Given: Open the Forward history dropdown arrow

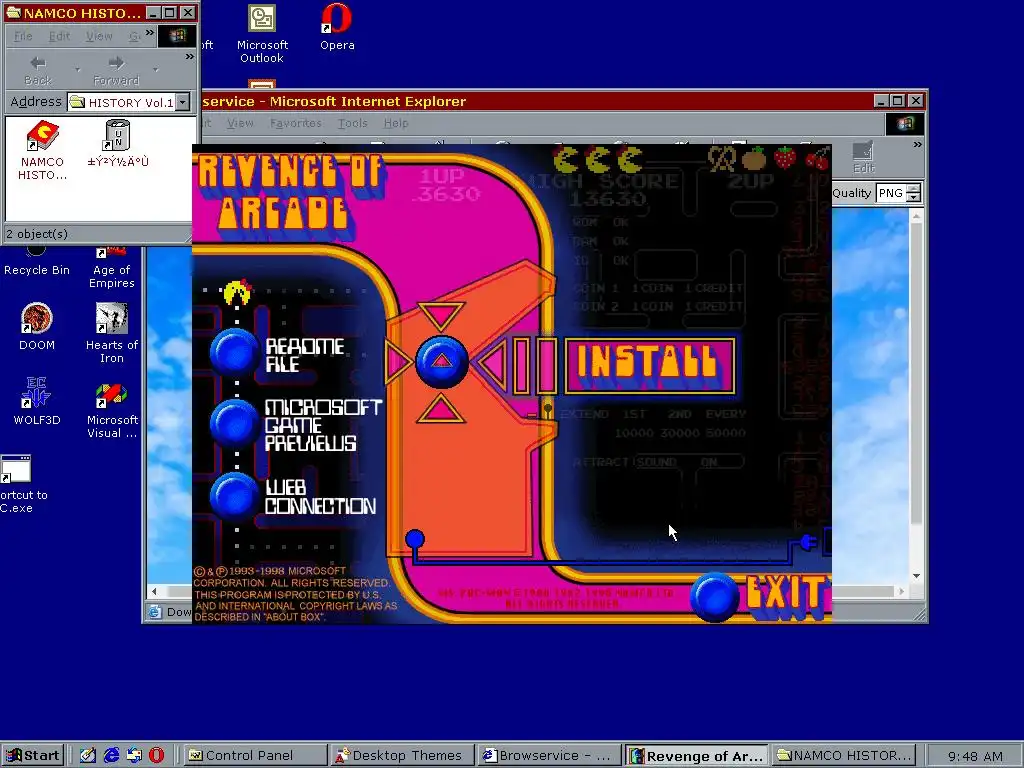Looking at the screenshot, I should [x=155, y=69].
